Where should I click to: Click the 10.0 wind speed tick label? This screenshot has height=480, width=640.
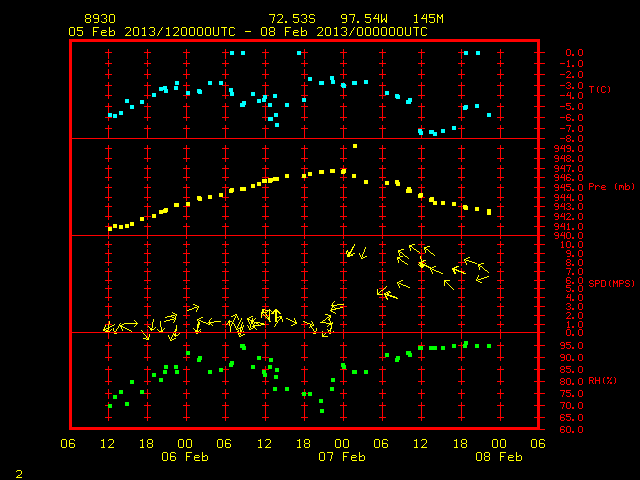pos(571,245)
